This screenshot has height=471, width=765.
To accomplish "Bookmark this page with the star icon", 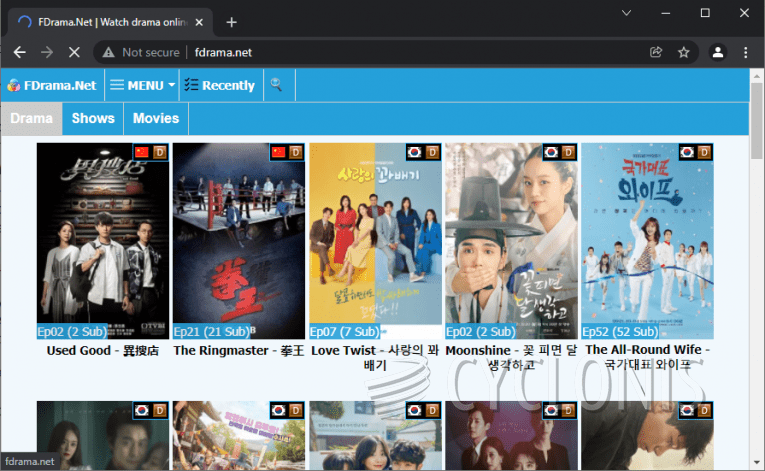I will click(684, 52).
